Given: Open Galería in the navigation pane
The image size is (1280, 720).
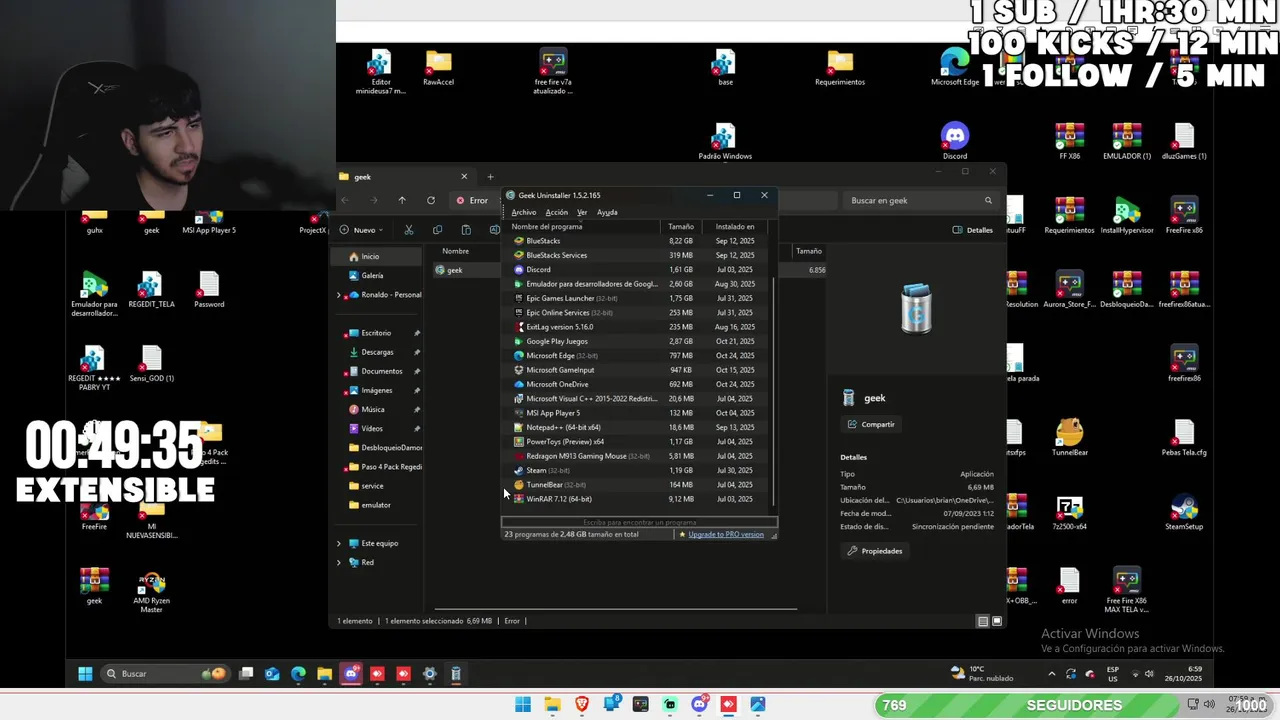Looking at the screenshot, I should 377,275.
